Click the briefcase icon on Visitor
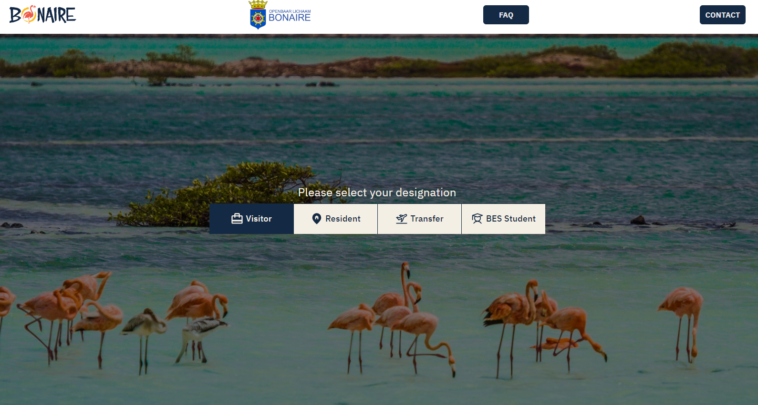The image size is (758, 405). point(237,218)
